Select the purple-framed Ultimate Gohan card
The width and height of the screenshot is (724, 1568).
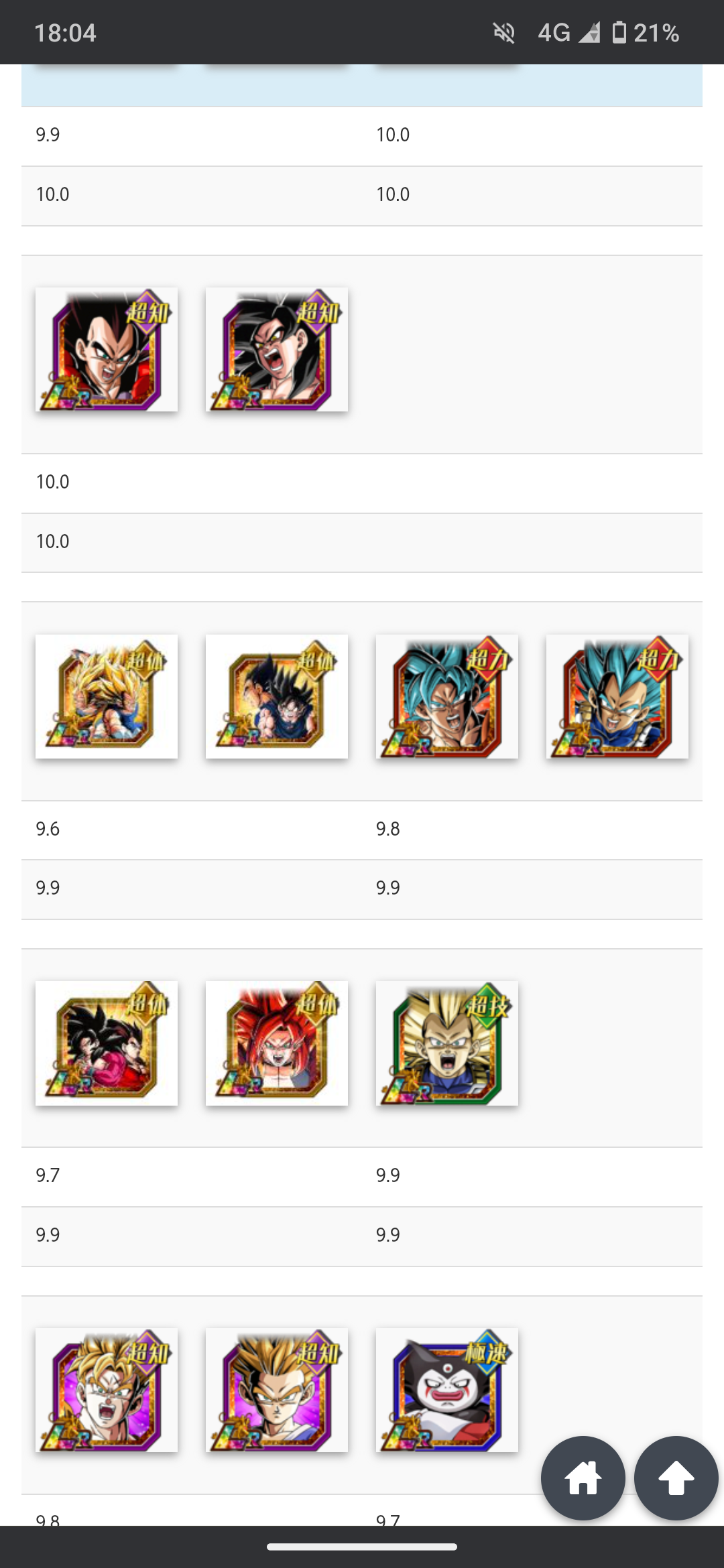point(277,1390)
